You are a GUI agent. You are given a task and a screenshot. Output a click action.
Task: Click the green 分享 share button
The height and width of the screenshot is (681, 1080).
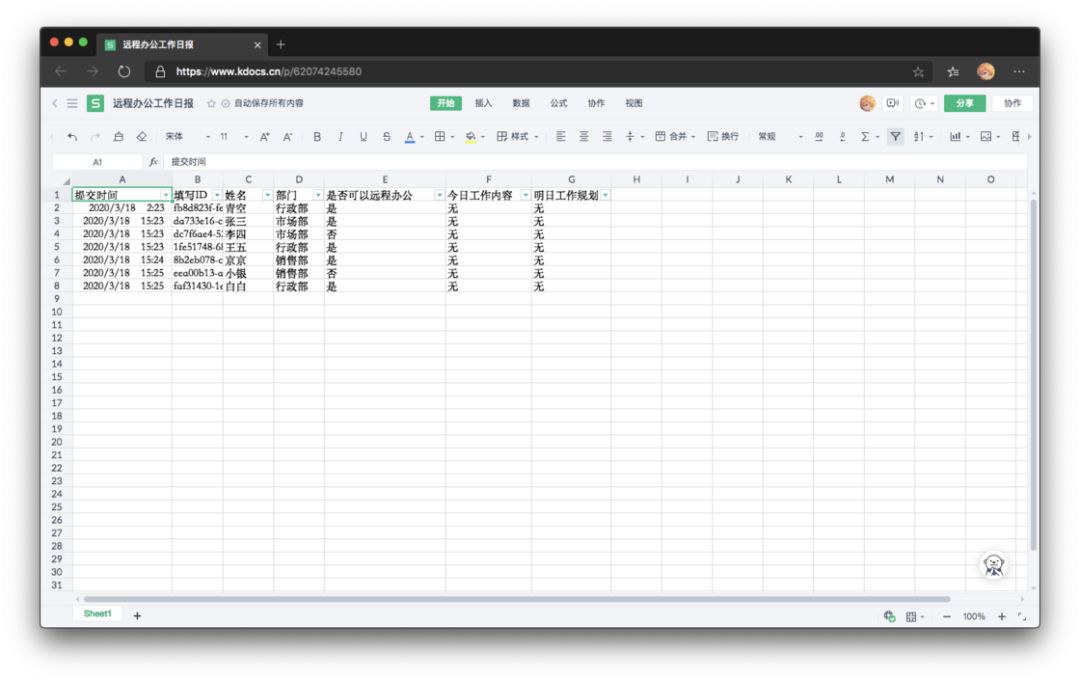[x=964, y=103]
